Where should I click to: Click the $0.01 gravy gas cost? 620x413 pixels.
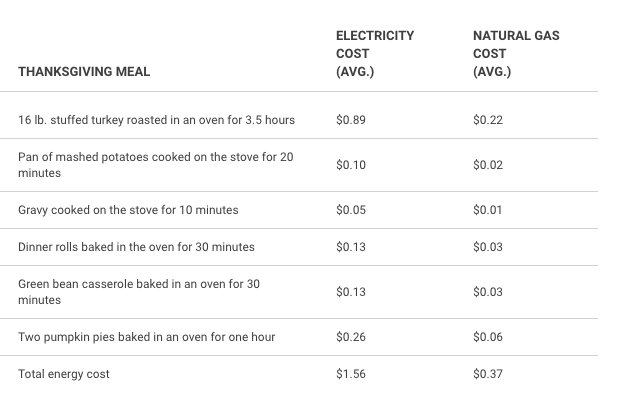click(x=488, y=210)
